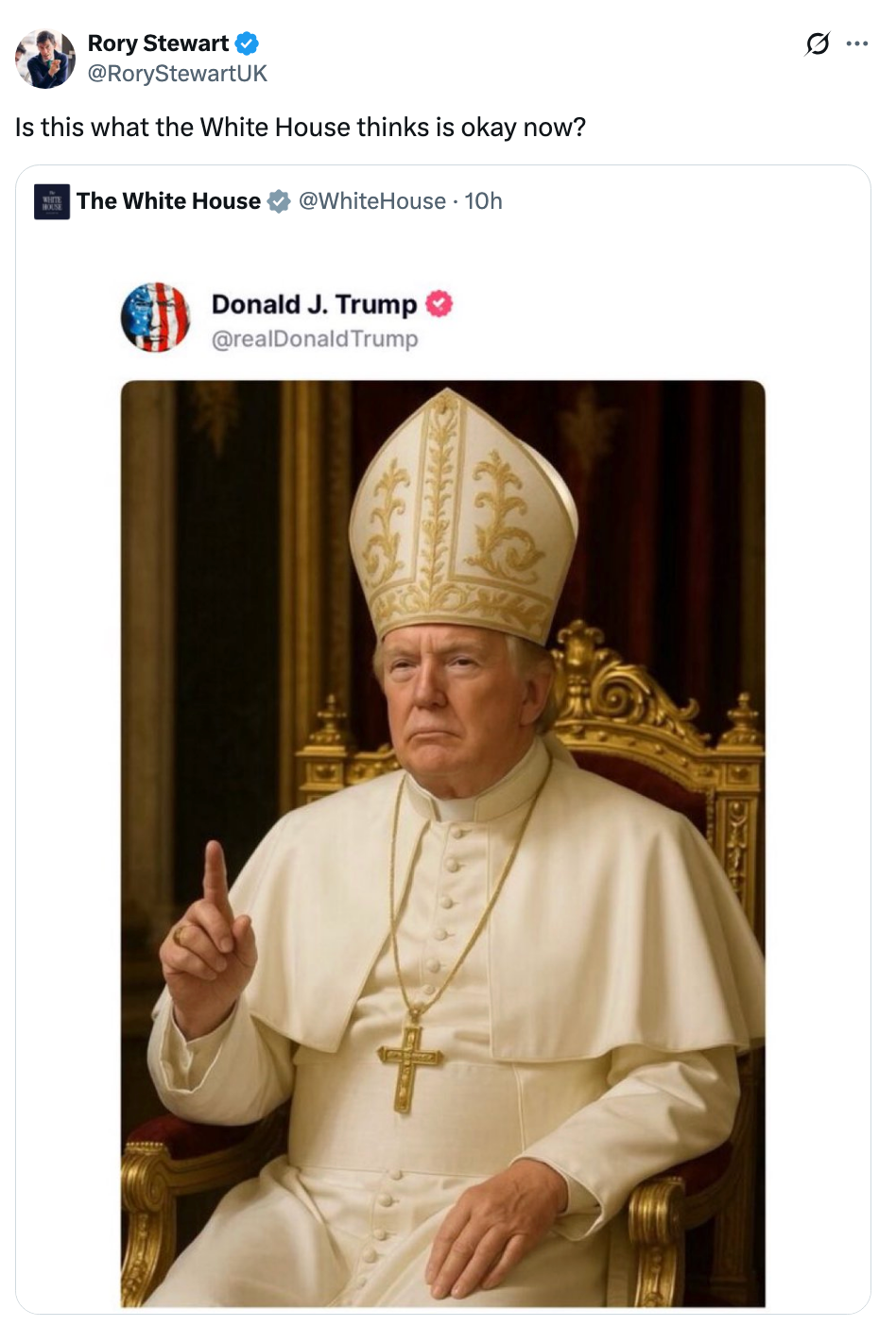The height and width of the screenshot is (1327, 896).
Task: Click the 10h timestamp on quoted post
Action: 483,201
